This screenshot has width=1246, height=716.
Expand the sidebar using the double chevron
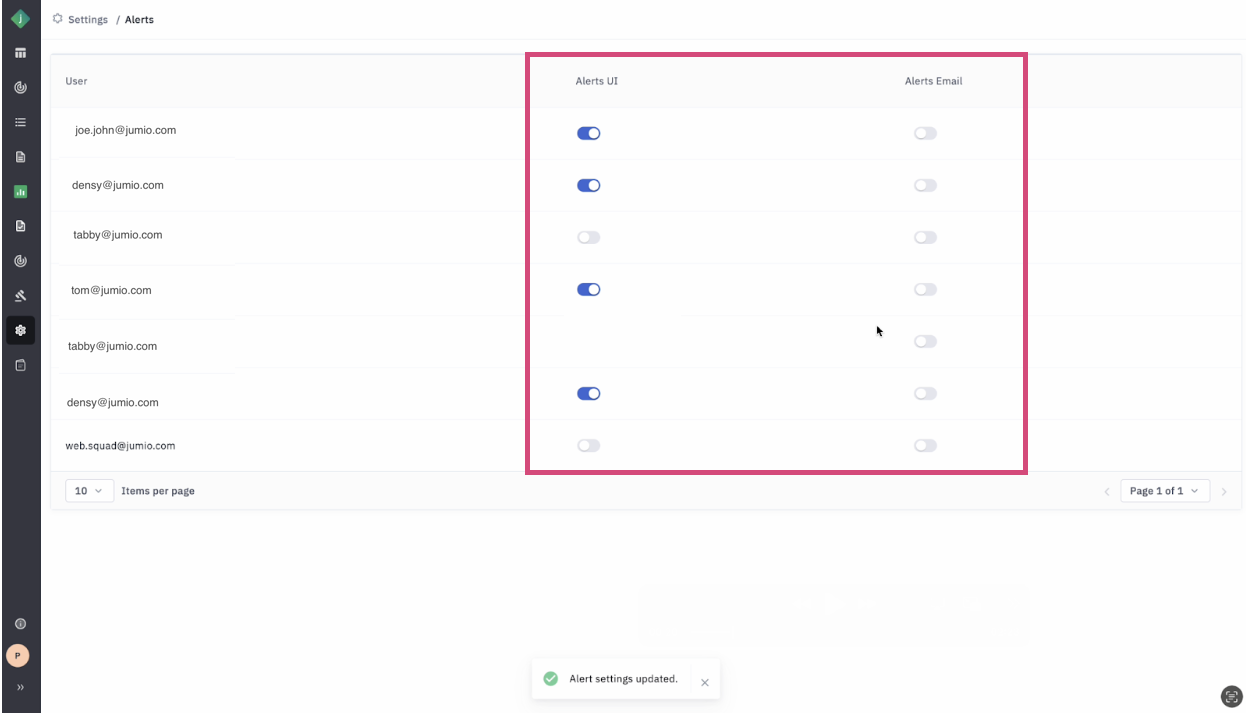(20, 688)
